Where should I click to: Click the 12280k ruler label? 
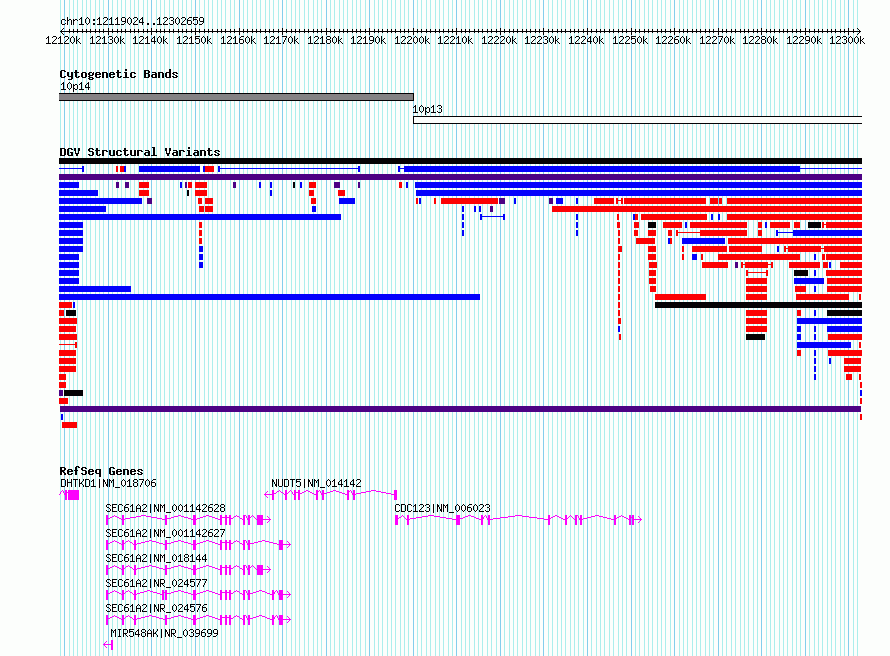click(x=761, y=40)
